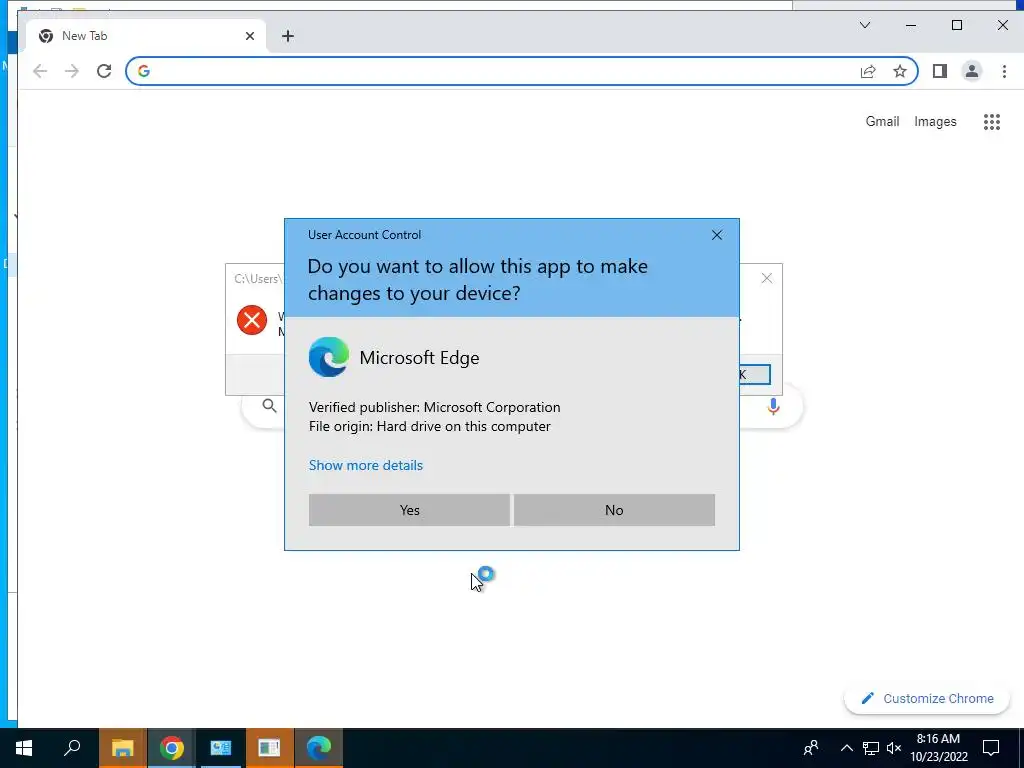Image resolution: width=1024 pixels, height=768 pixels.
Task: Open File Explorer from taskbar
Action: (x=122, y=748)
